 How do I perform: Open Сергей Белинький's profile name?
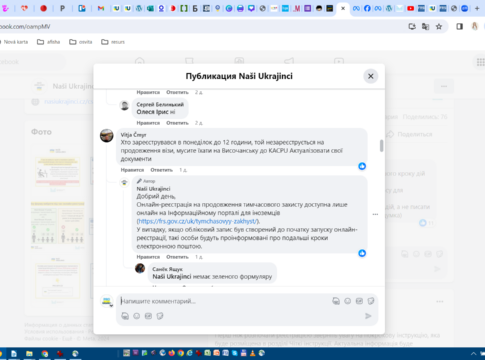pos(160,104)
